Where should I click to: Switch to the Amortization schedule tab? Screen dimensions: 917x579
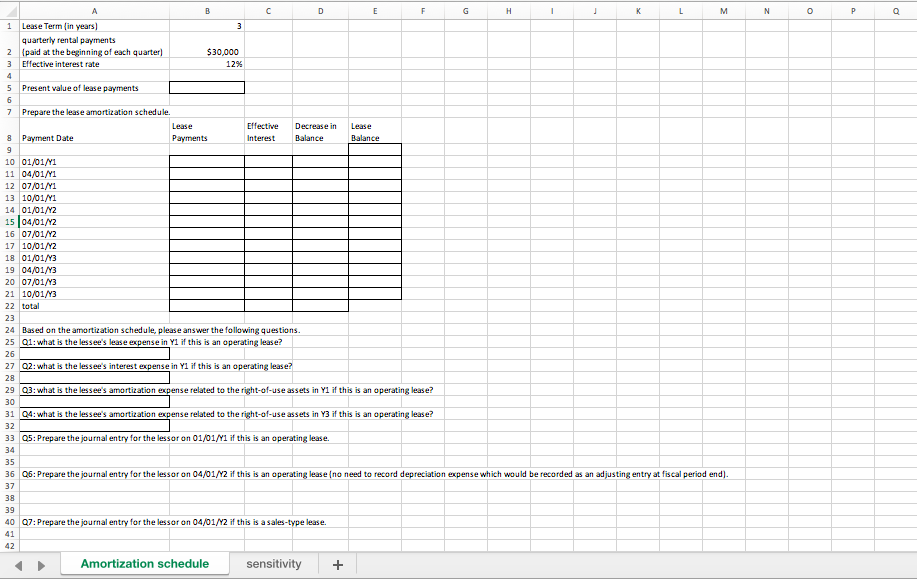click(145, 564)
